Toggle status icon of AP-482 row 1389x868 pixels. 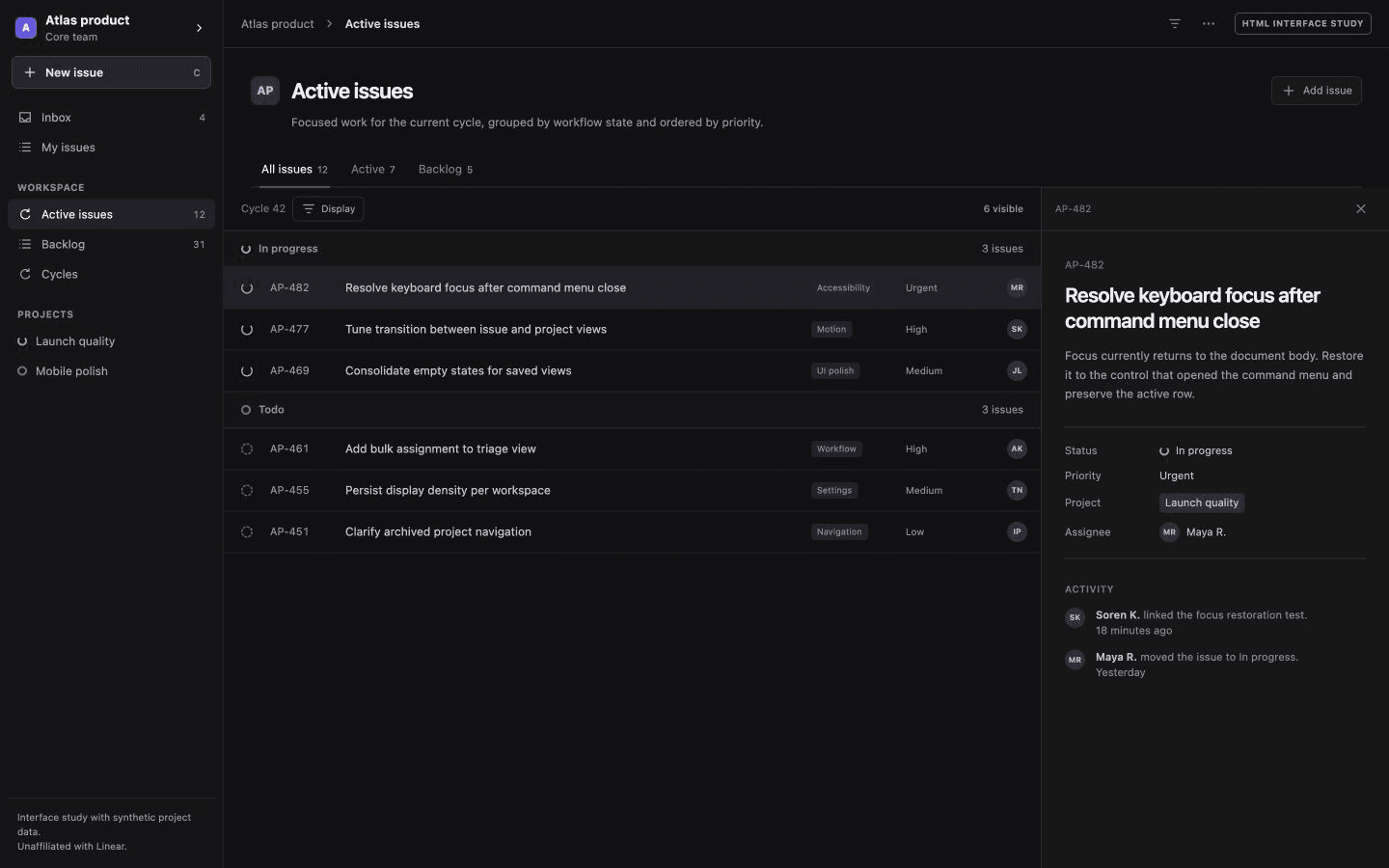[247, 288]
